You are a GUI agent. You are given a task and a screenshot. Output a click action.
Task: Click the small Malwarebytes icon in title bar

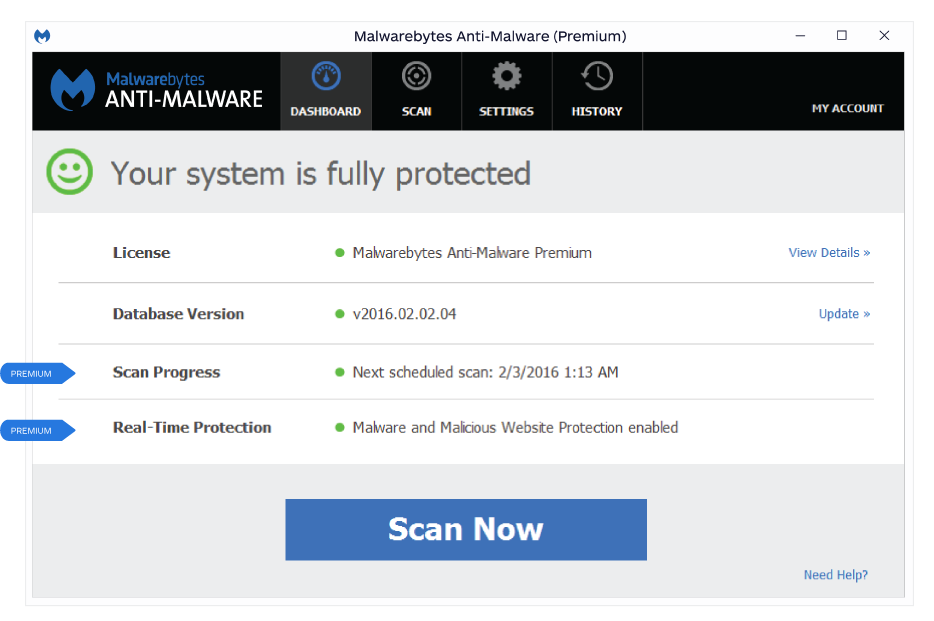pyautogui.click(x=42, y=36)
